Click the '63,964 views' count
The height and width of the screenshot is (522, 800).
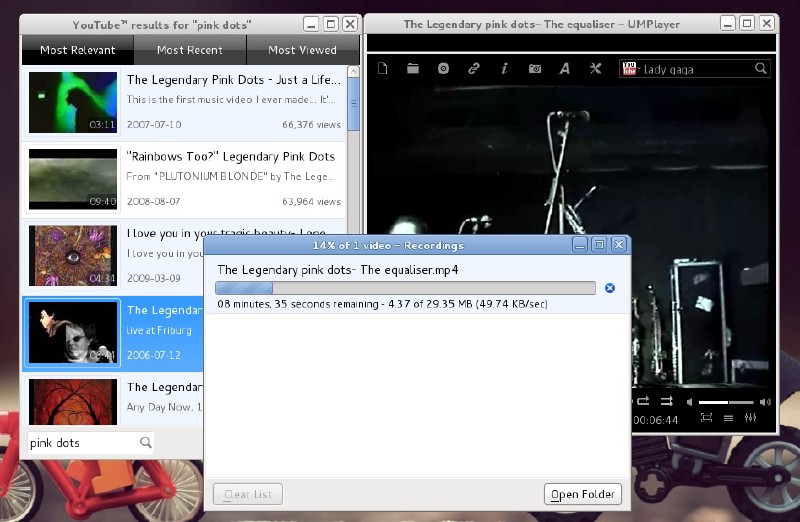(311, 202)
